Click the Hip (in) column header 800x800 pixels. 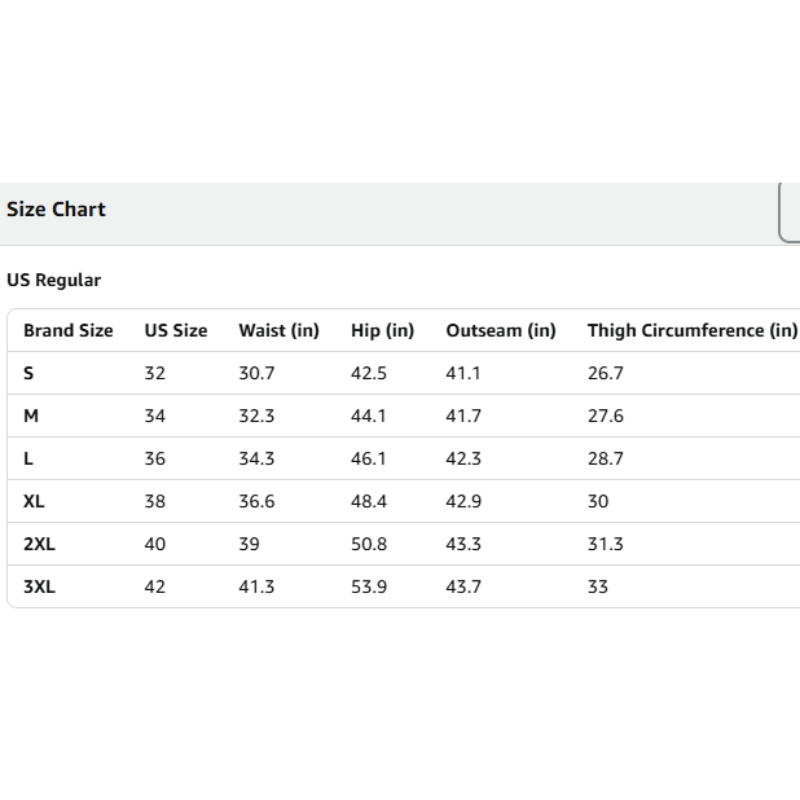pos(382,331)
